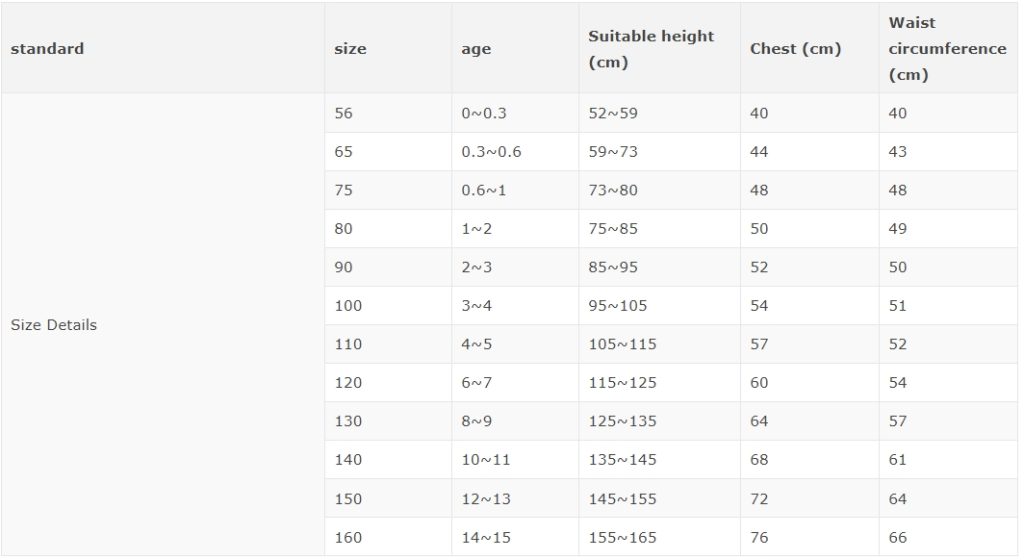This screenshot has height=560, width=1024.
Task: Select the age 8~9 cell
Action: (515, 421)
